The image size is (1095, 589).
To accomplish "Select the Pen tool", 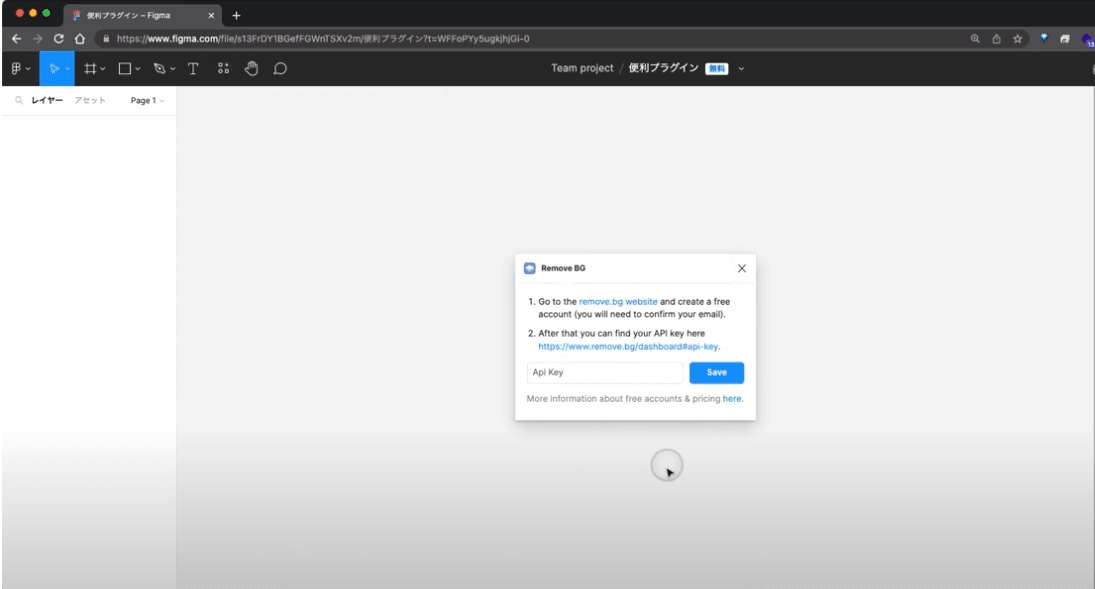I will click(x=159, y=68).
